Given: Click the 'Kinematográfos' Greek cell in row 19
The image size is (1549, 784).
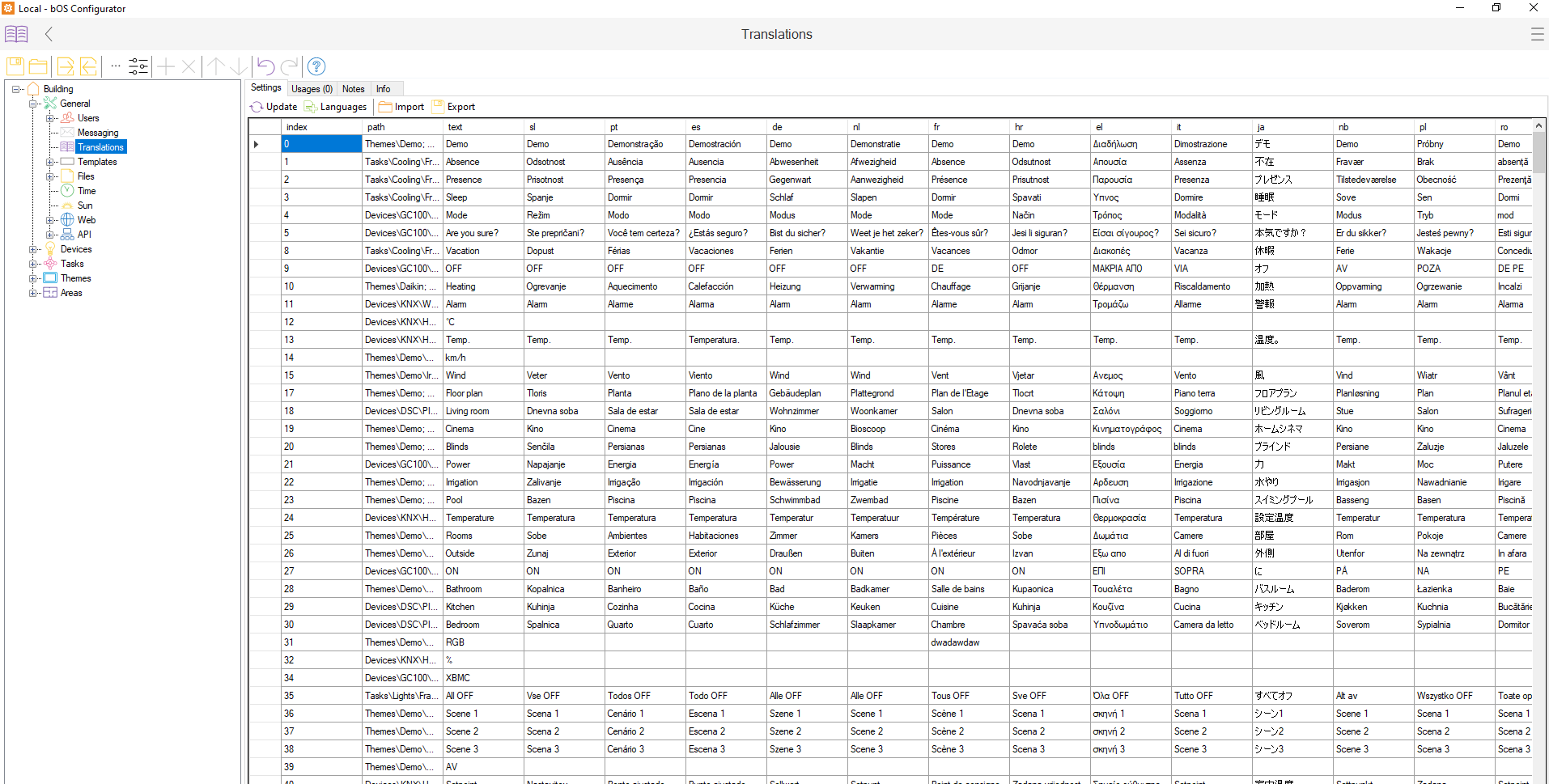Looking at the screenshot, I should [1131, 429].
